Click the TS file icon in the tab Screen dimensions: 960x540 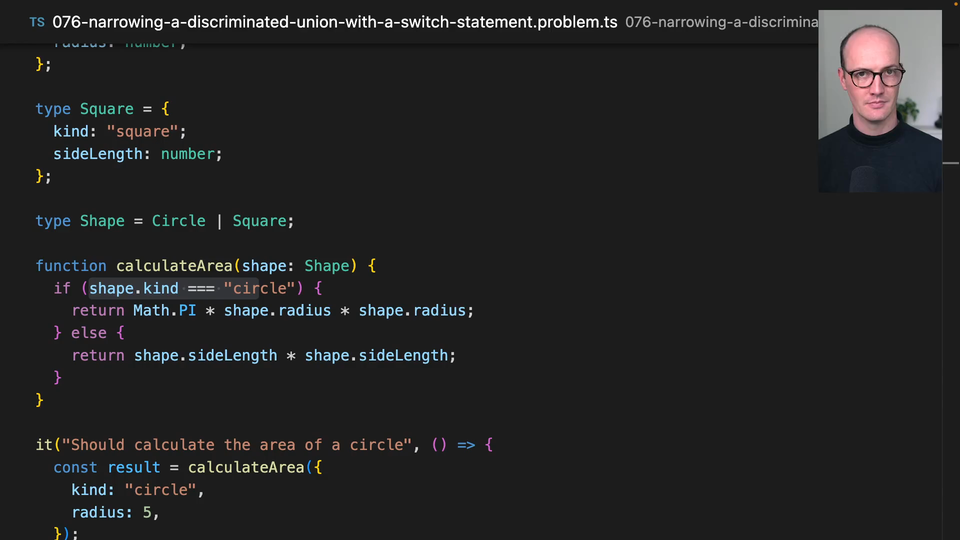37,21
